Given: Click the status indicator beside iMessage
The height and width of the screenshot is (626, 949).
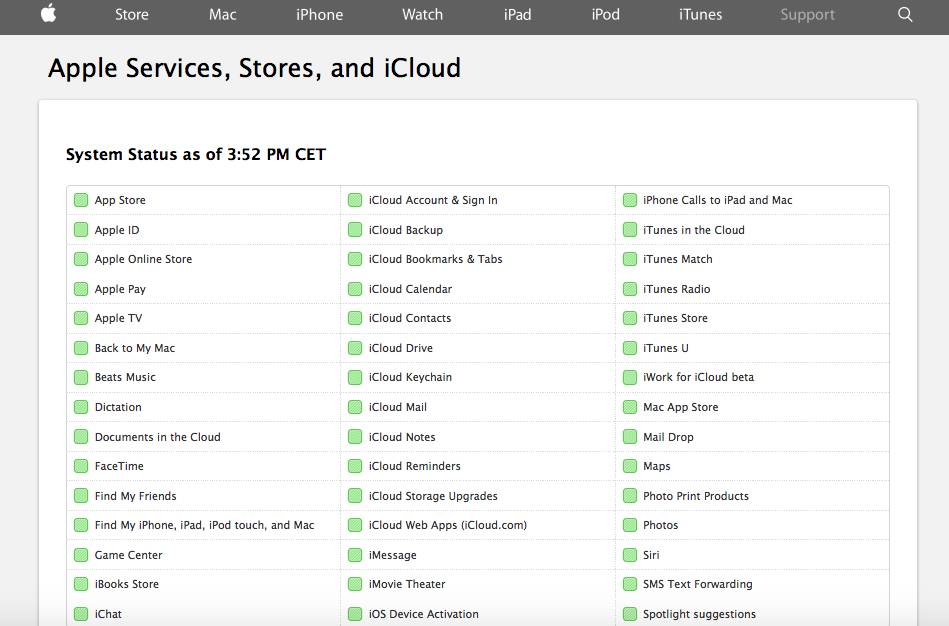Looking at the screenshot, I should click(x=355, y=555).
